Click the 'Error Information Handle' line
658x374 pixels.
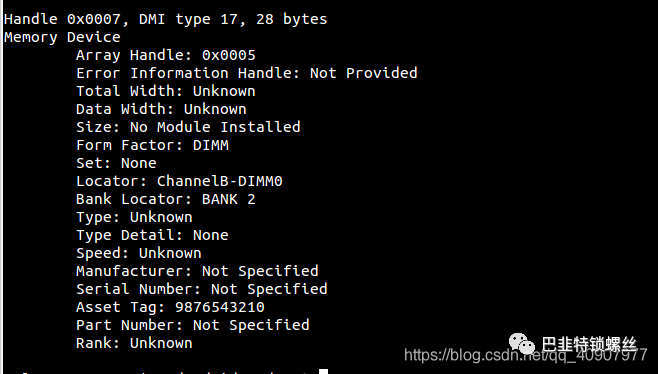(x=247, y=73)
